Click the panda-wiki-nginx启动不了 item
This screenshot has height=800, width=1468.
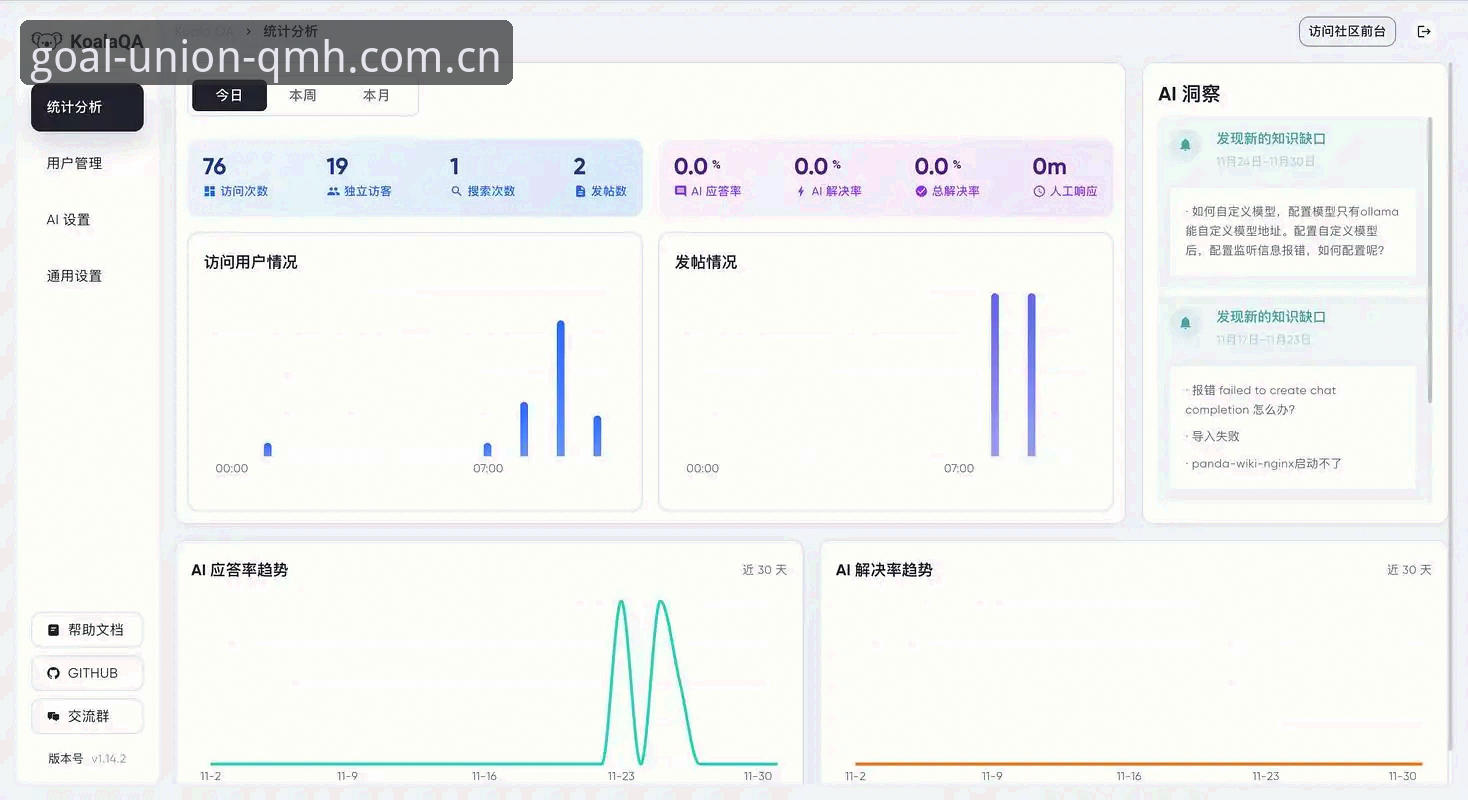pyautogui.click(x=1264, y=463)
